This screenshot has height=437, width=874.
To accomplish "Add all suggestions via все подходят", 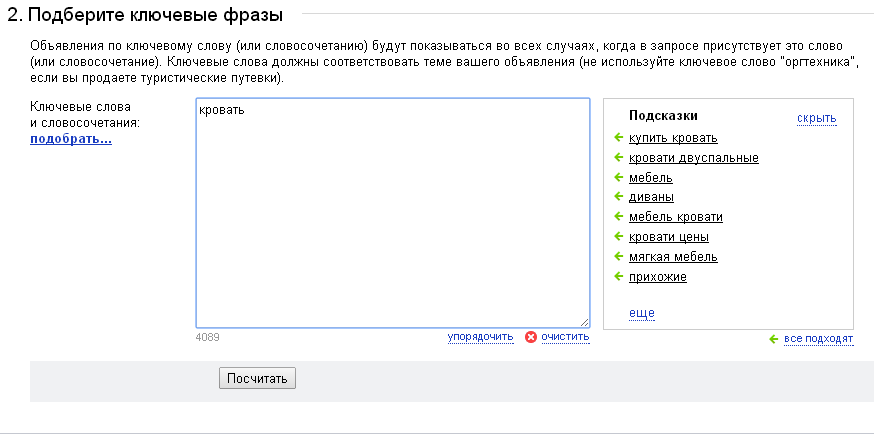I will point(818,339).
